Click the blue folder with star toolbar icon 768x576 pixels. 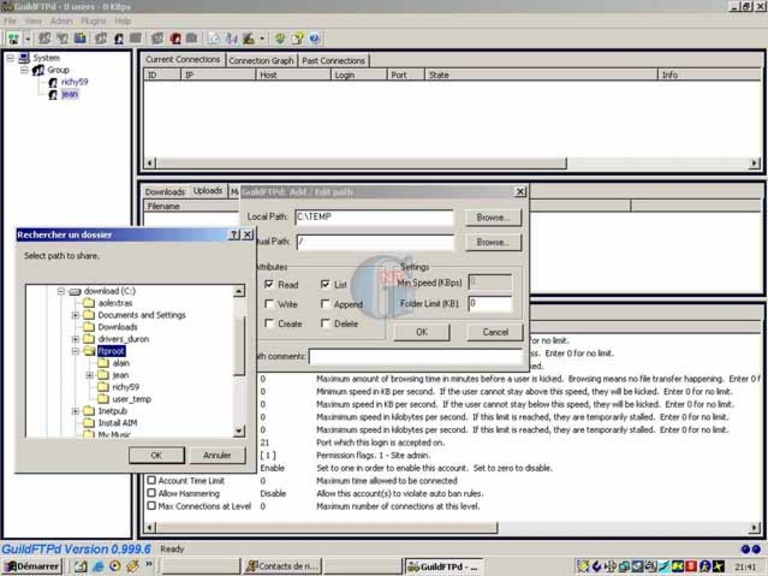click(80, 38)
